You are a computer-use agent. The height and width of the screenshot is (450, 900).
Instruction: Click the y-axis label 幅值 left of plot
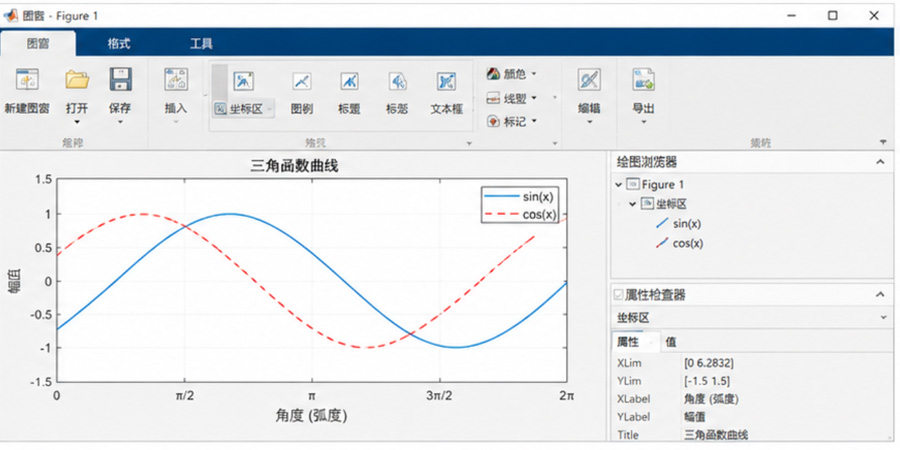click(15, 281)
